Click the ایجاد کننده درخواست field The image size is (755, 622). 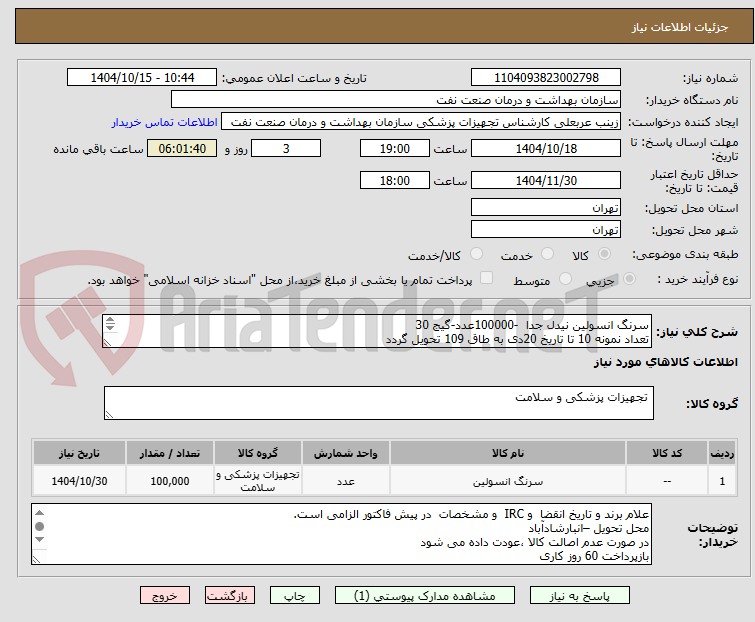click(x=421, y=122)
